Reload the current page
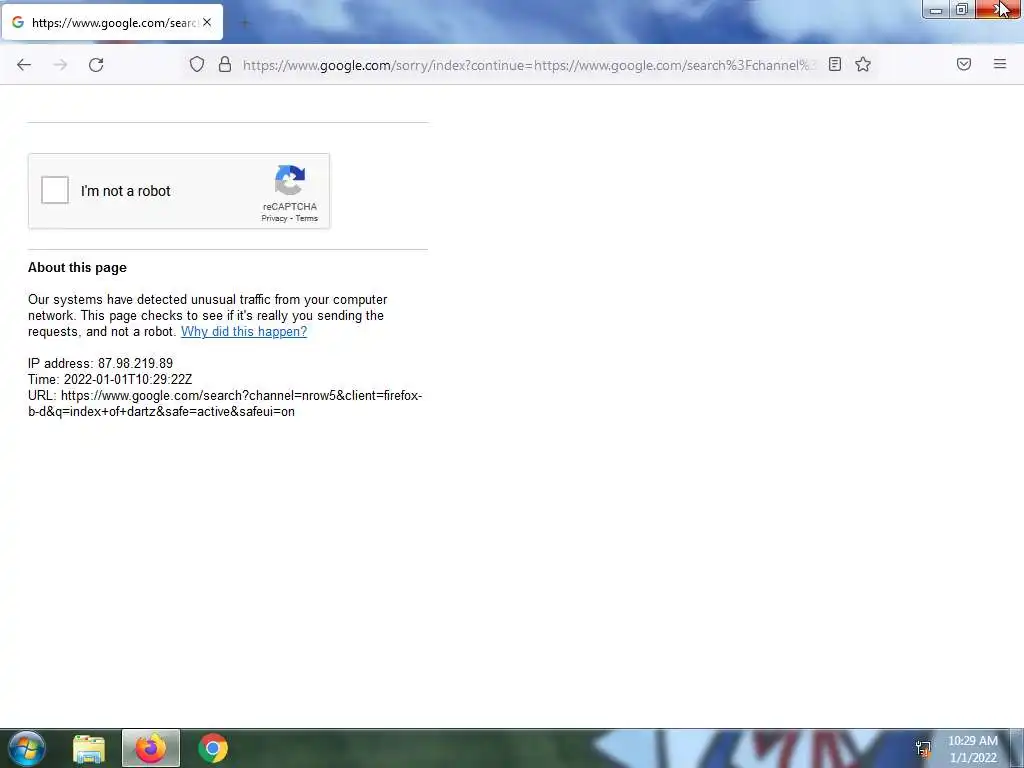The width and height of the screenshot is (1024, 768). 96,65
